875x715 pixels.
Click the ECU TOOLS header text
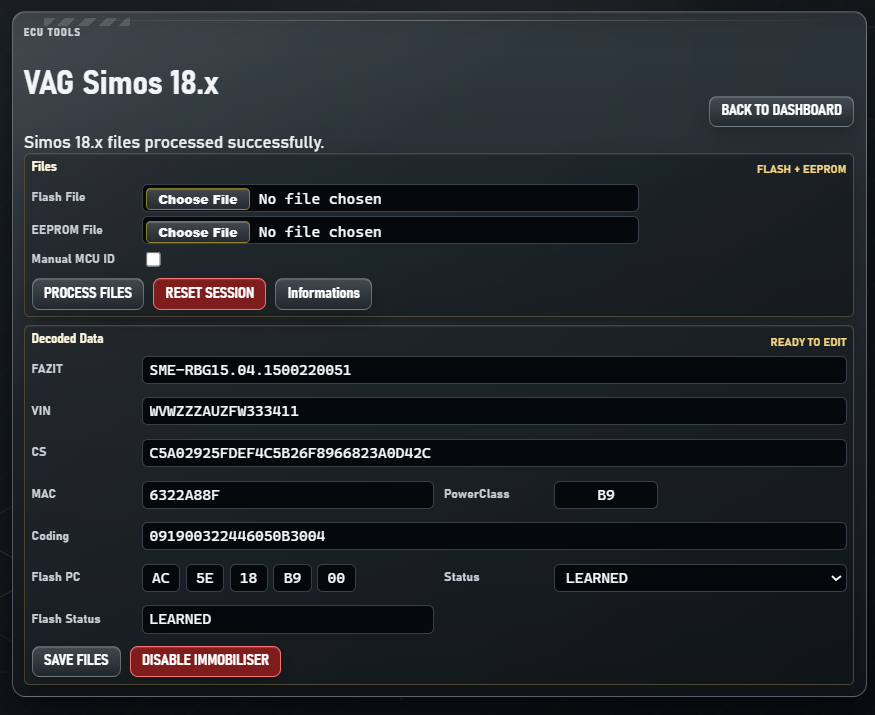coord(52,32)
